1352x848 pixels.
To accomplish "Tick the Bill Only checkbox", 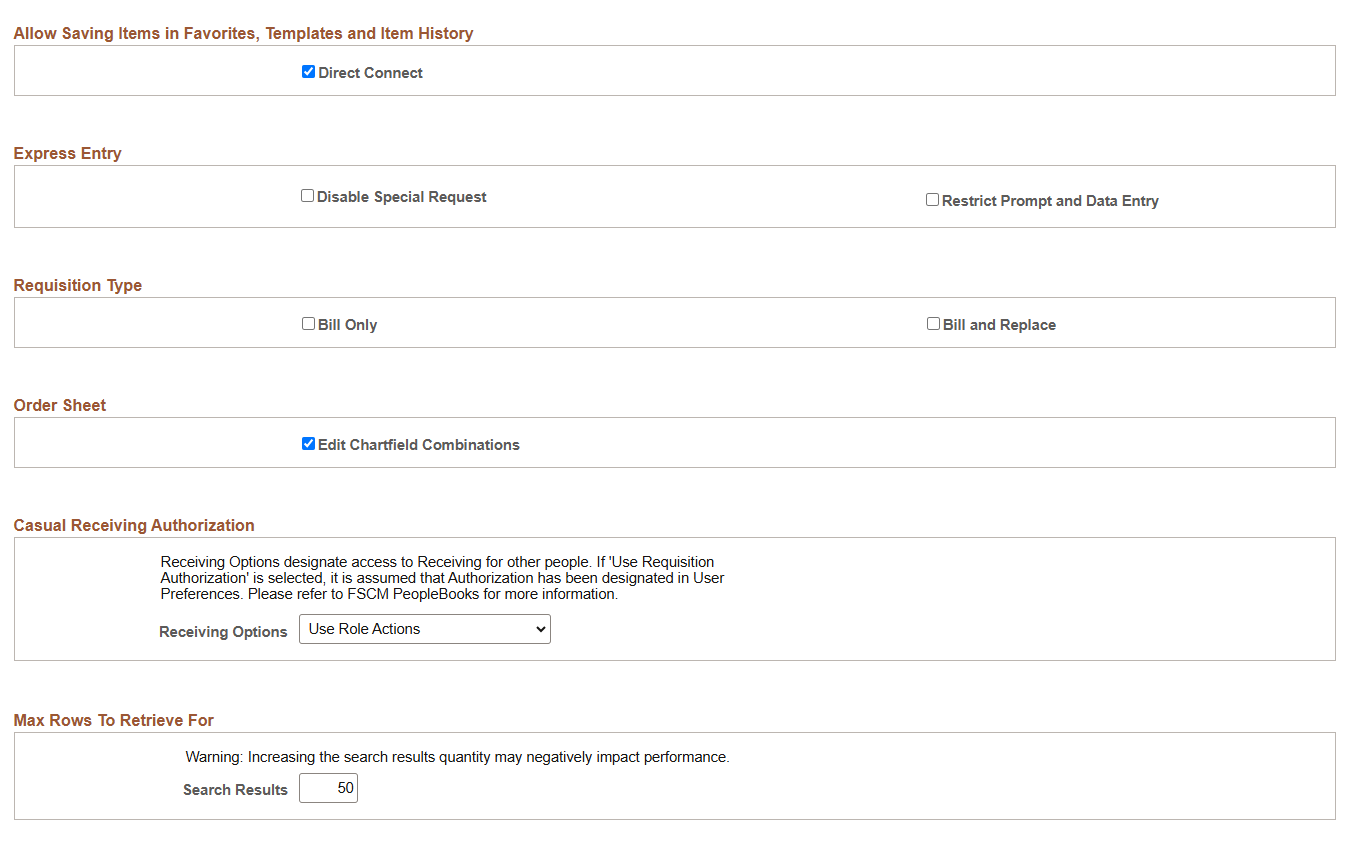I will (x=308, y=324).
